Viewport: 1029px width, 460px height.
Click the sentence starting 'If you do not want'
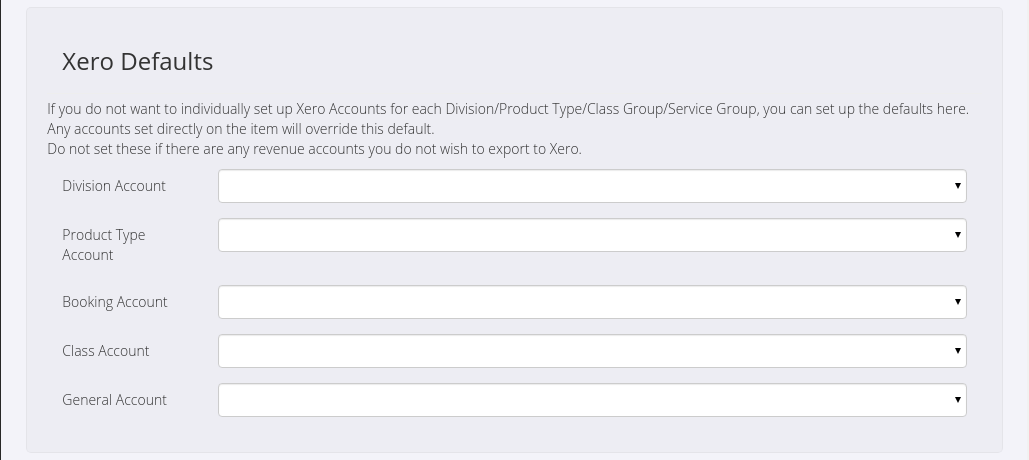point(507,109)
